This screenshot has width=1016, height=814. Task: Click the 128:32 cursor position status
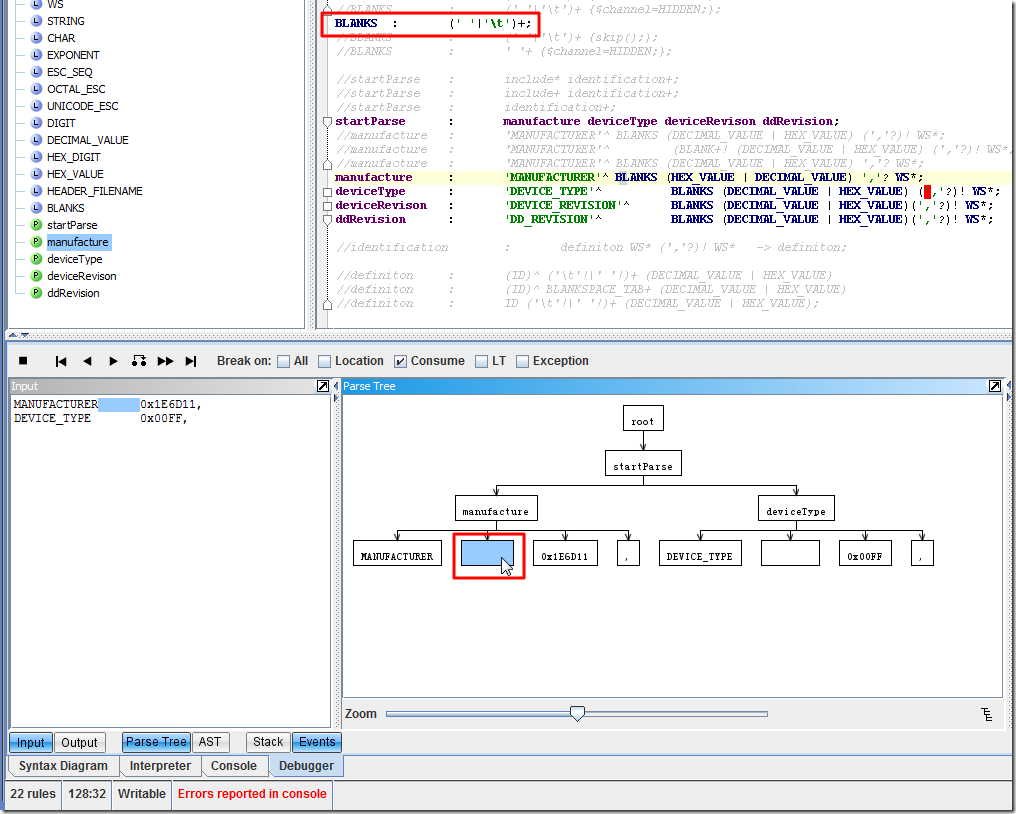pos(87,794)
